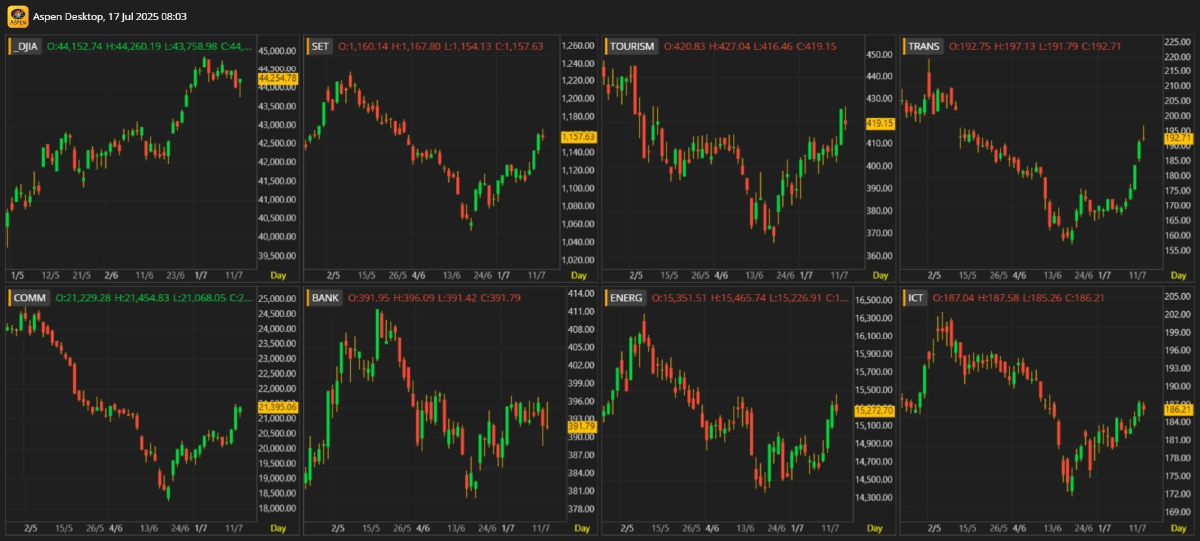
Task: Click the 1,157.63 price tag on SET
Action: pyautogui.click(x=578, y=136)
